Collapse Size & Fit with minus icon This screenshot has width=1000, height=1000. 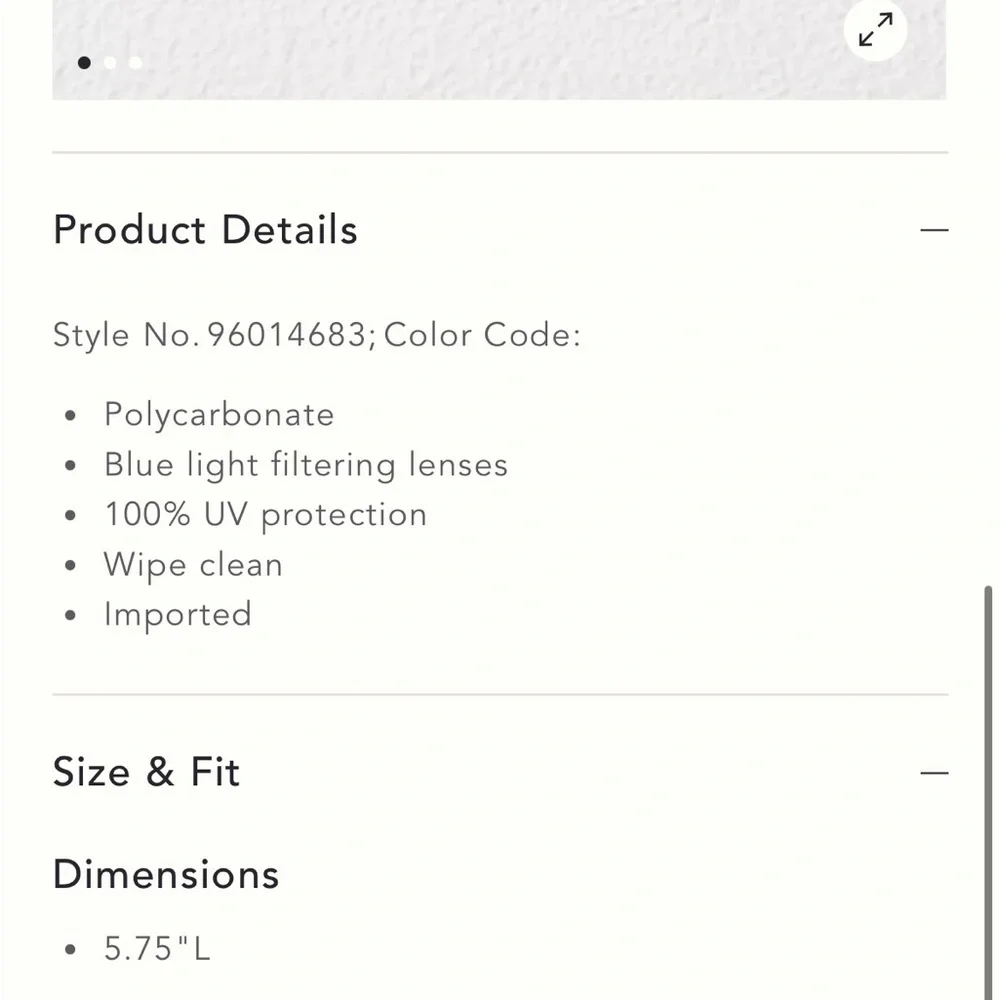934,773
